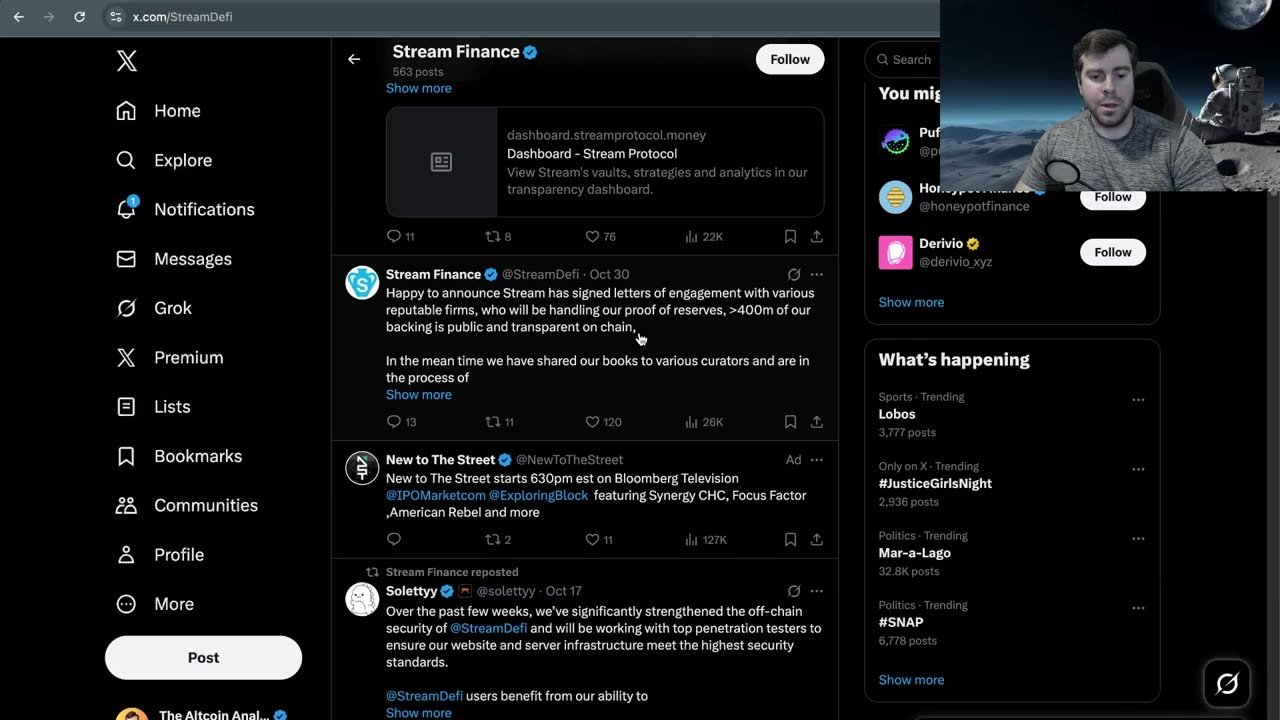Expand the Solettyy post with Show more

tap(418, 712)
